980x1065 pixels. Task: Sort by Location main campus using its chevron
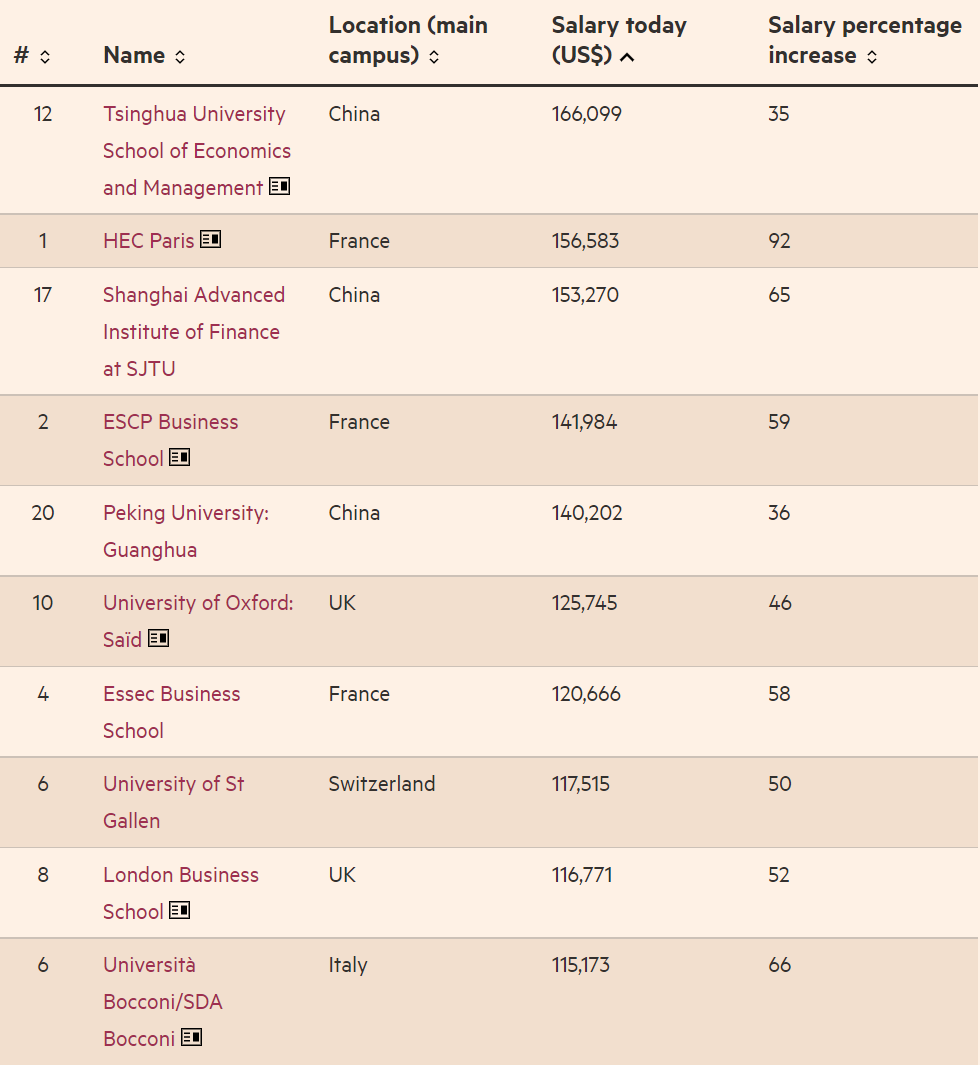434,56
